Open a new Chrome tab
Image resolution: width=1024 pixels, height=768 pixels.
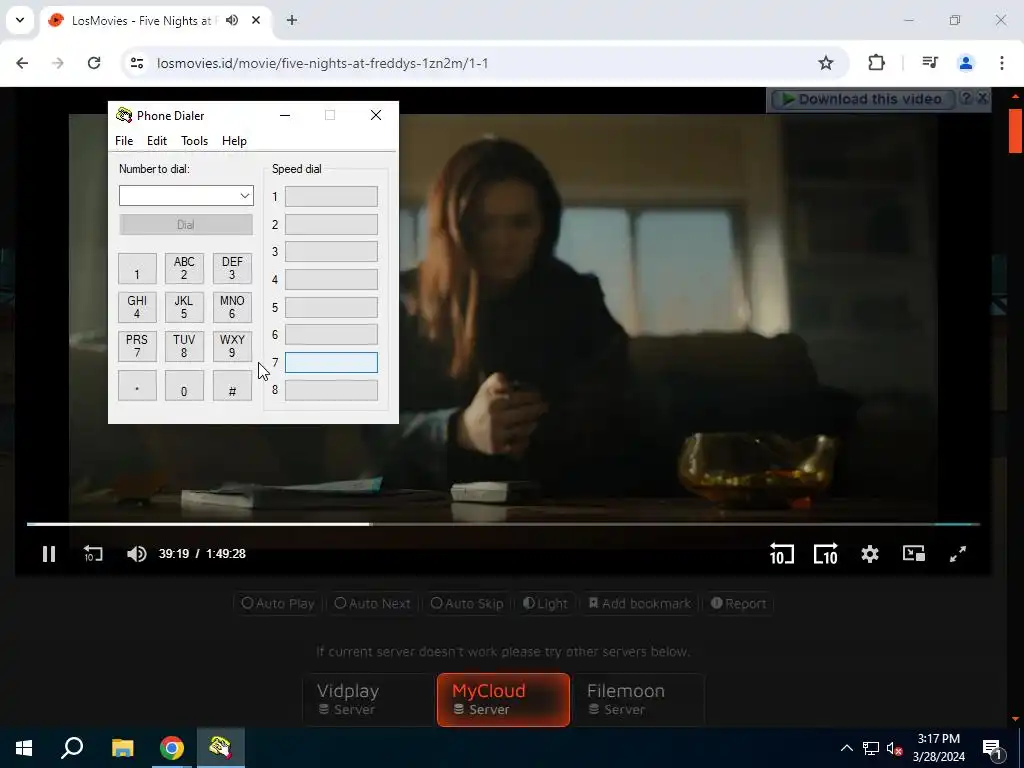(292, 20)
